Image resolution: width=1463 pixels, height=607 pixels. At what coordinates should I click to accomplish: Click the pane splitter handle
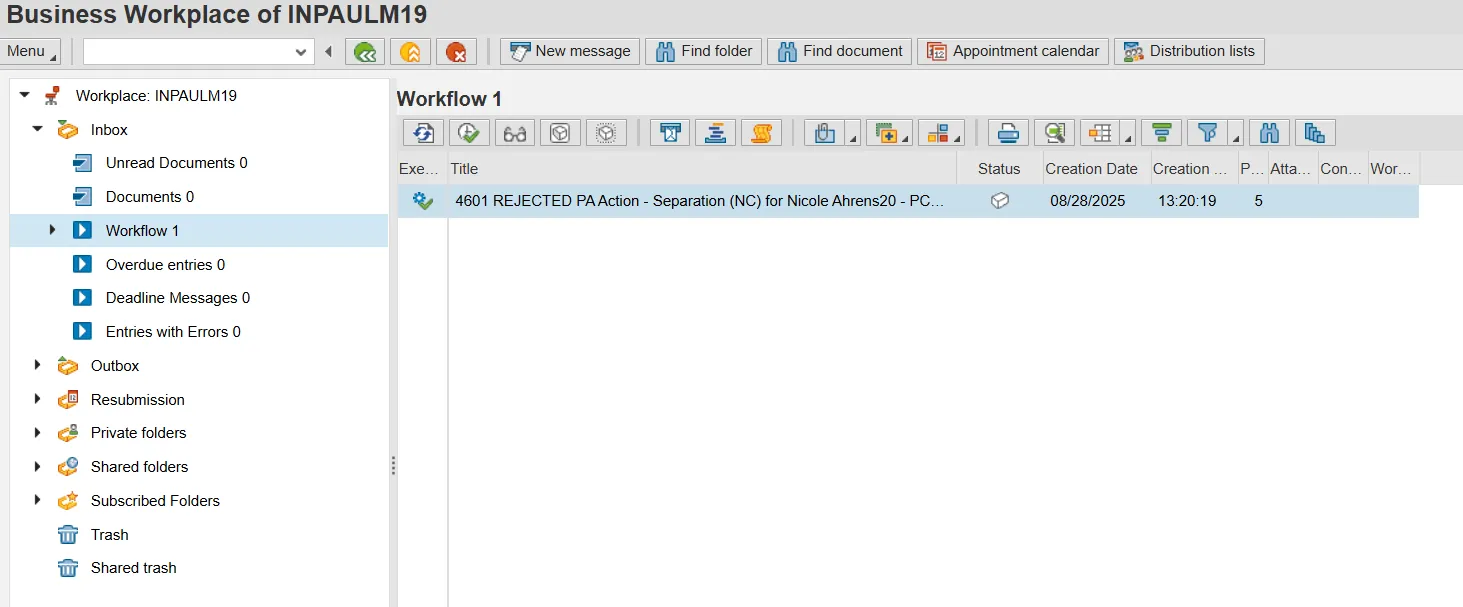[393, 466]
